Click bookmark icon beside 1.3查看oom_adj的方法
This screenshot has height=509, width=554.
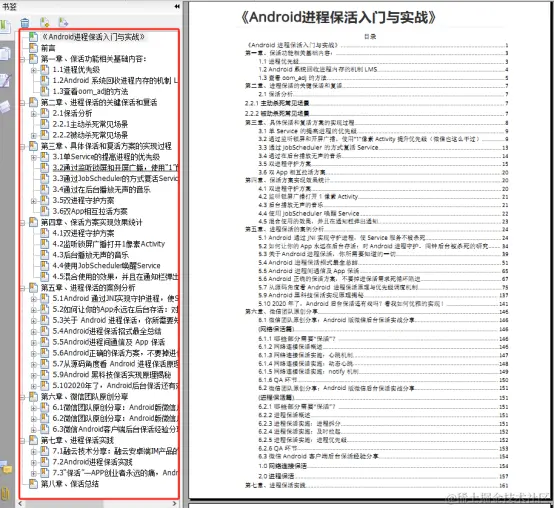[x=45, y=91]
